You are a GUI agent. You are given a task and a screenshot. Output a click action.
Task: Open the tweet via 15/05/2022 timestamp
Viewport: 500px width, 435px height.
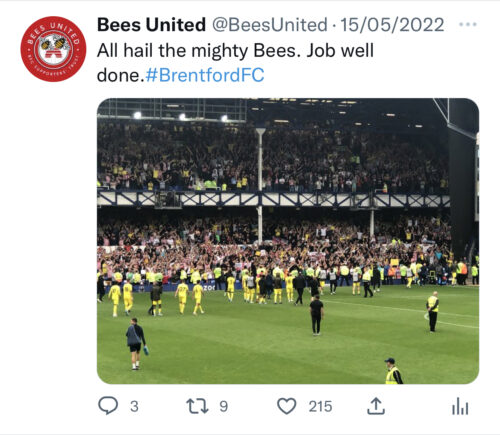click(x=392, y=25)
